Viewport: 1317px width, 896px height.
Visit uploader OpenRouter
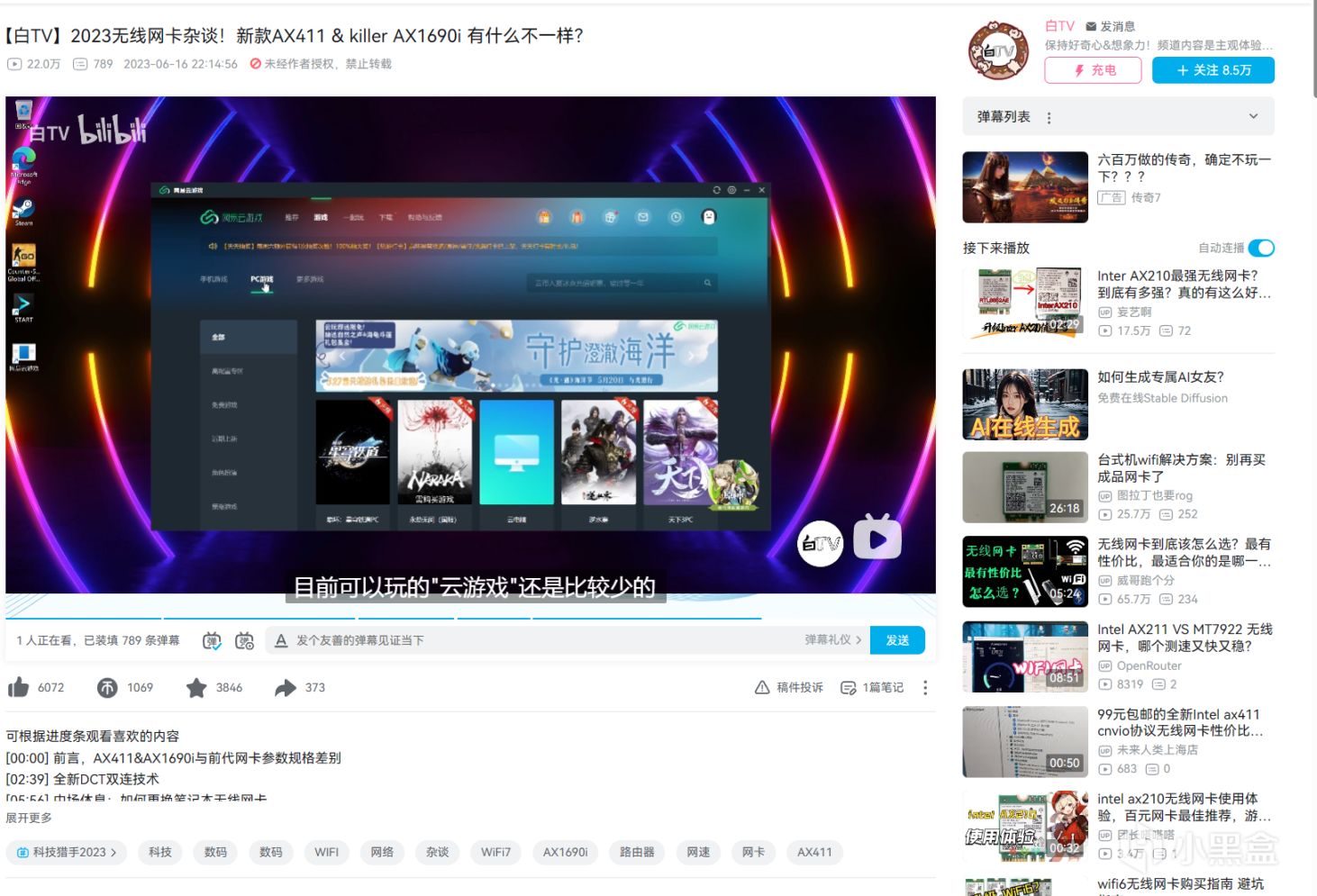pyautogui.click(x=1149, y=666)
